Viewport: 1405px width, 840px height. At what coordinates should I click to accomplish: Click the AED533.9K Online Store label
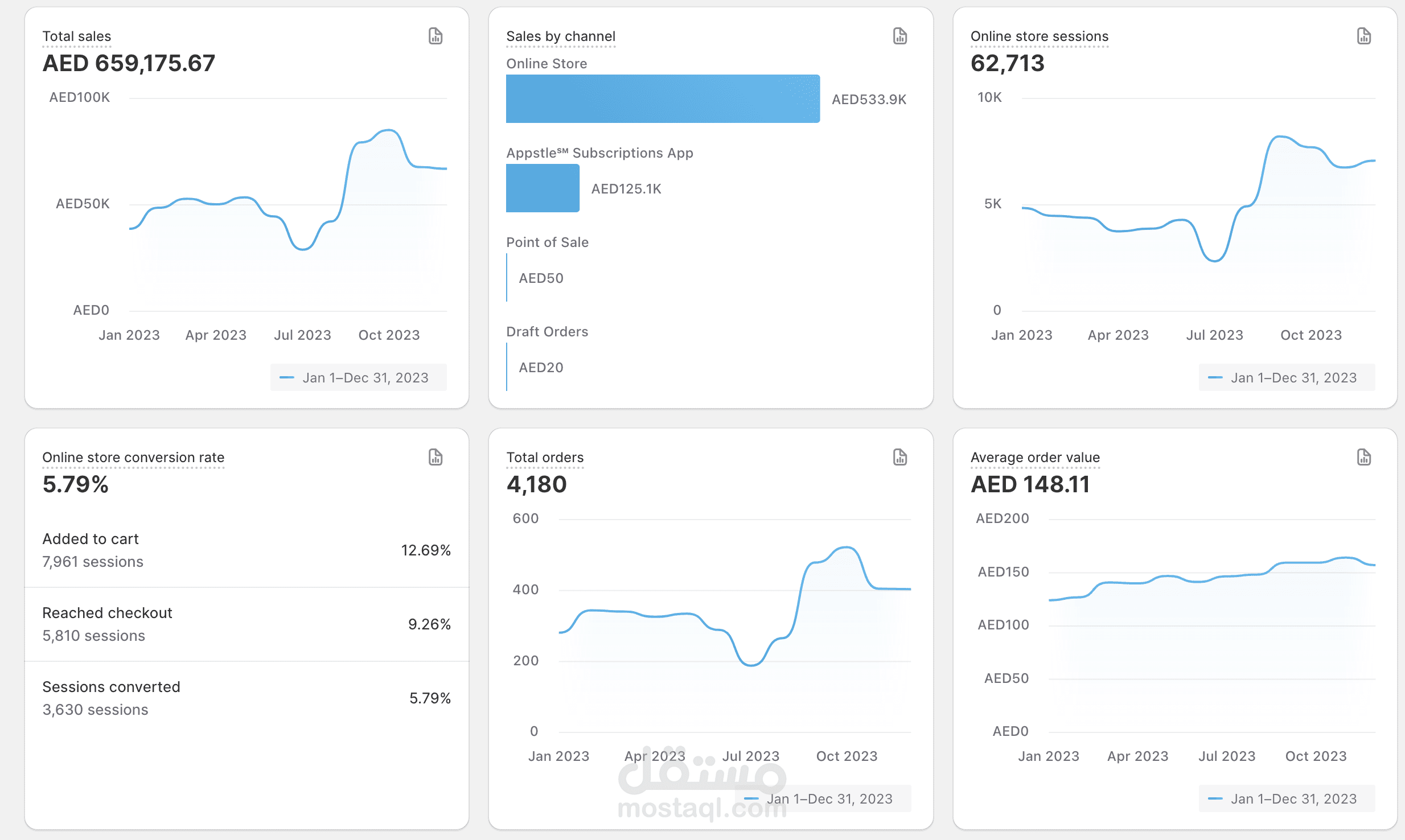pyautogui.click(x=869, y=100)
